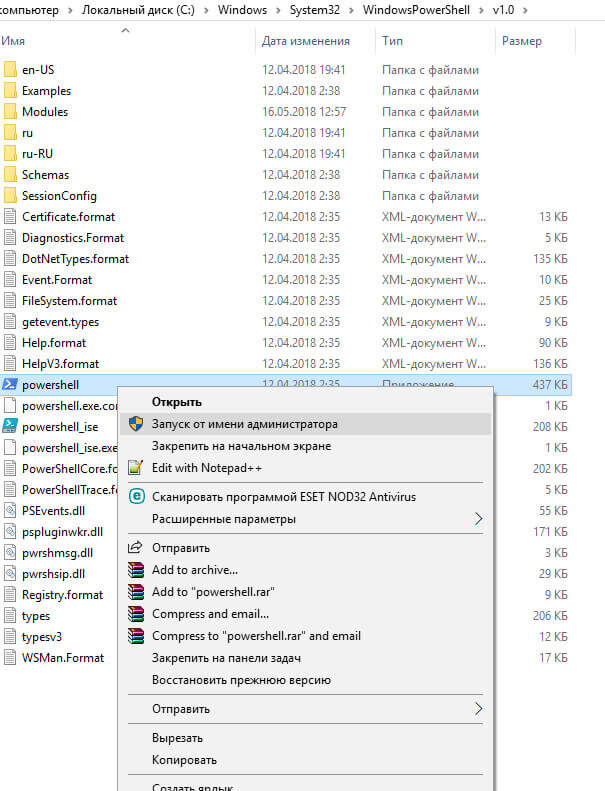This screenshot has width=605, height=791.
Task: Go to Локальный диск (C:) in breadcrumb
Action: 138,10
